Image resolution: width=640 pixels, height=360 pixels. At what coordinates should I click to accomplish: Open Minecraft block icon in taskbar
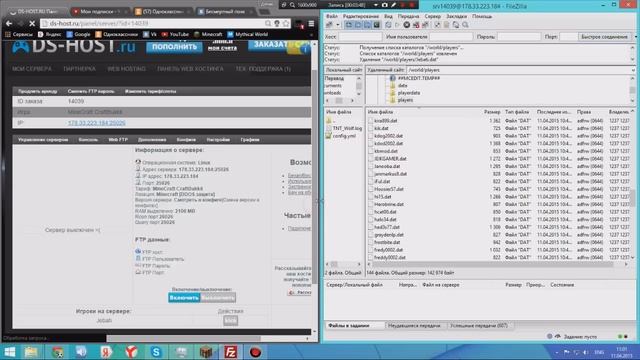pos(206,352)
